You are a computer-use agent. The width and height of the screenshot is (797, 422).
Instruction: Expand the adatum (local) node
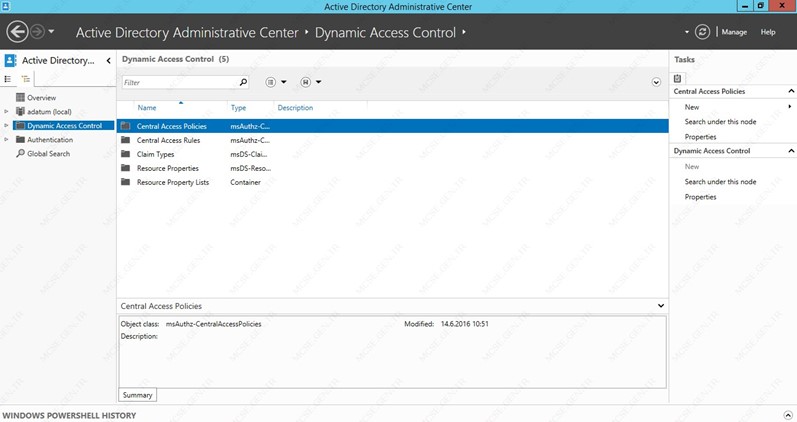point(6,111)
